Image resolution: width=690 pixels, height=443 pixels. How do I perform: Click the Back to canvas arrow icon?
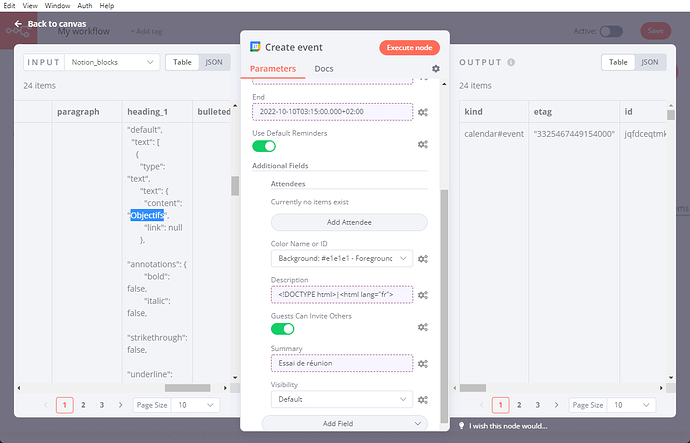click(x=18, y=24)
